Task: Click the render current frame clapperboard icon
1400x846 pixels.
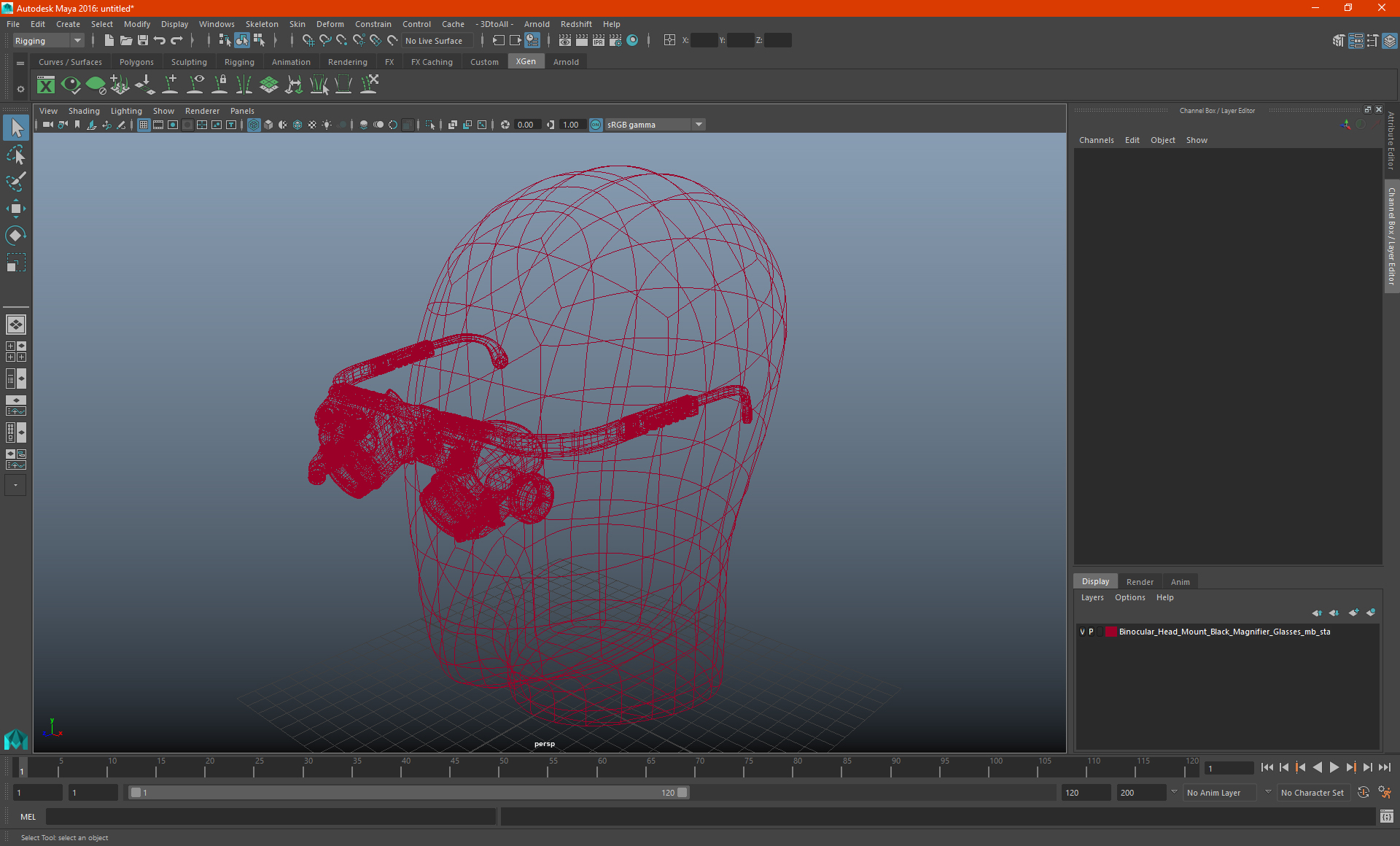Action: click(x=582, y=41)
